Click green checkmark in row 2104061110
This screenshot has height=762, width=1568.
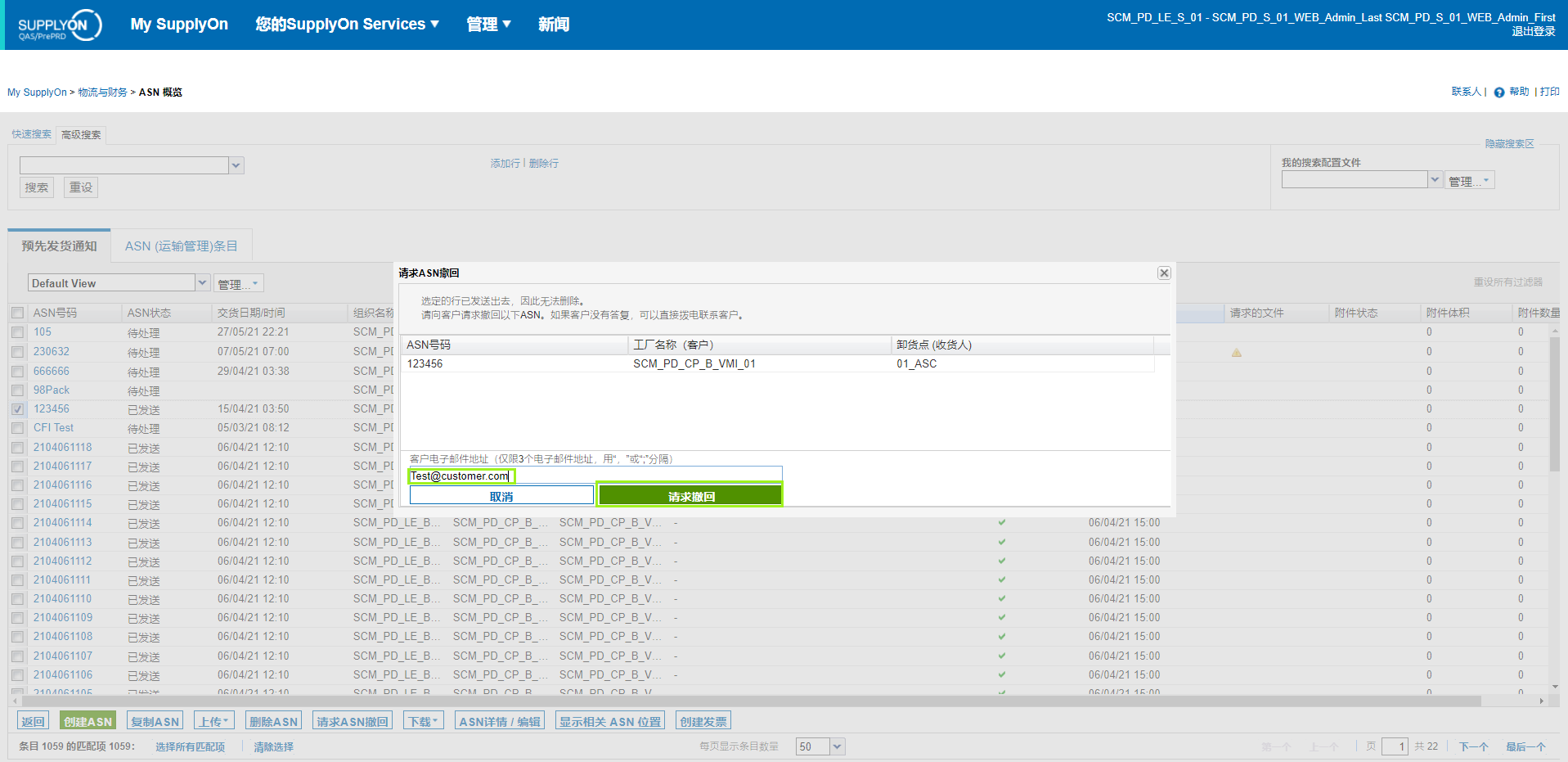(1002, 598)
